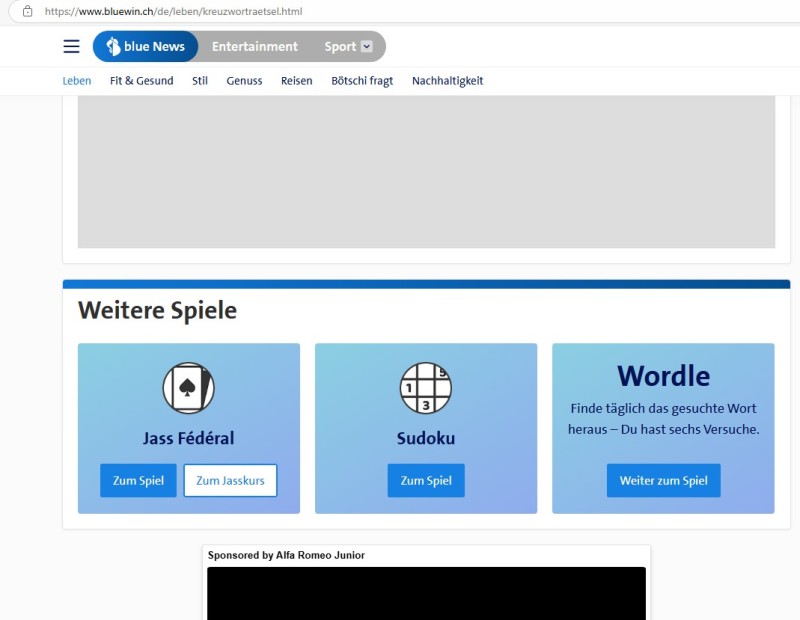The width and height of the screenshot is (800, 620).
Task: Open the hamburger main menu
Action: (x=71, y=47)
